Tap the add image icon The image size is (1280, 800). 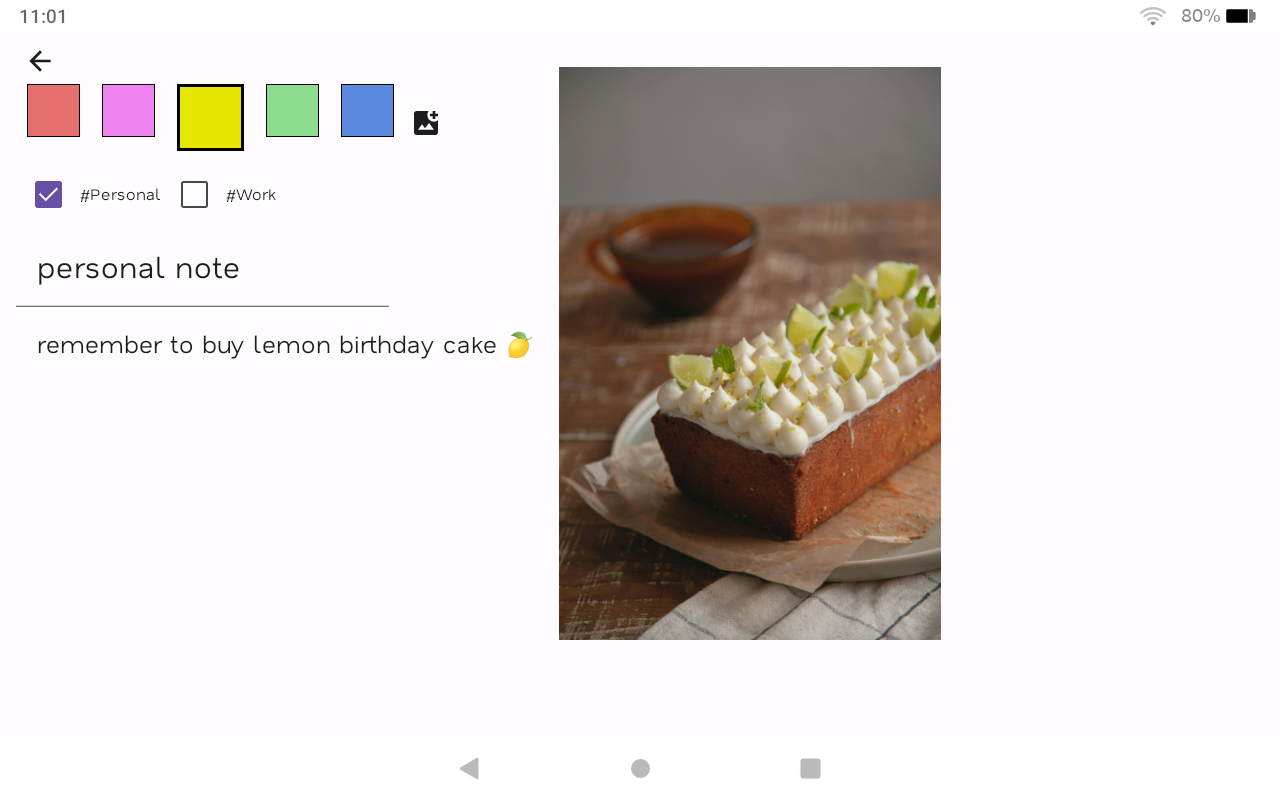point(426,123)
